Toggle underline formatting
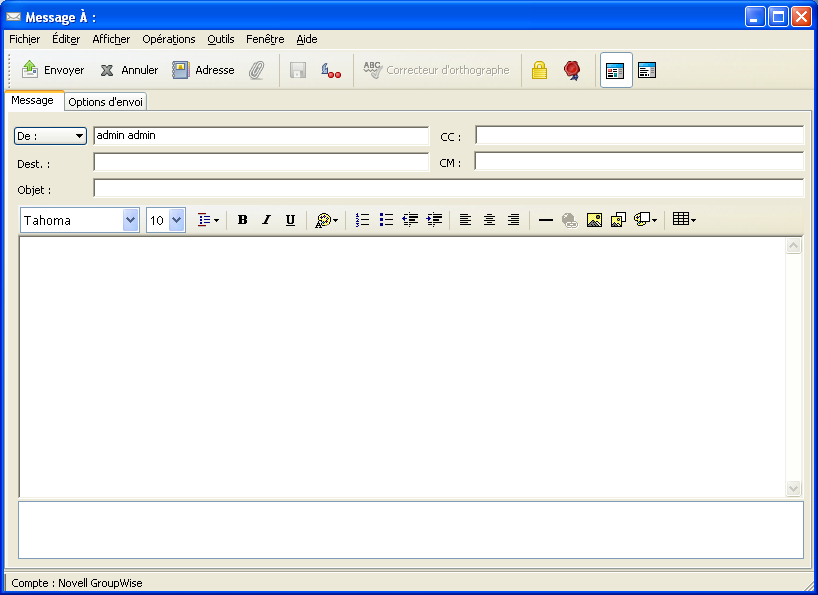This screenshot has width=818, height=595. pos(291,220)
